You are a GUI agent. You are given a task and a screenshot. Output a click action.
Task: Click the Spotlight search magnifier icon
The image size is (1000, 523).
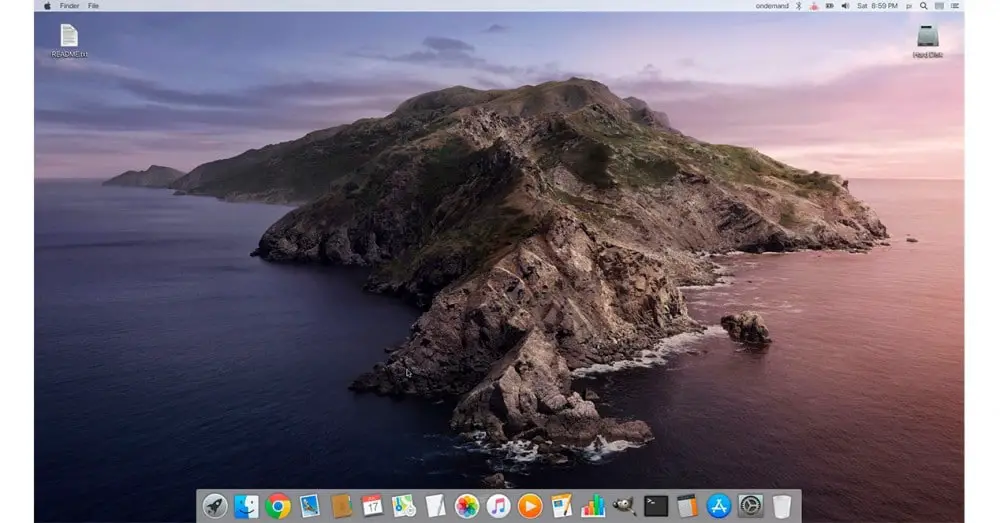pyautogui.click(x=923, y=6)
